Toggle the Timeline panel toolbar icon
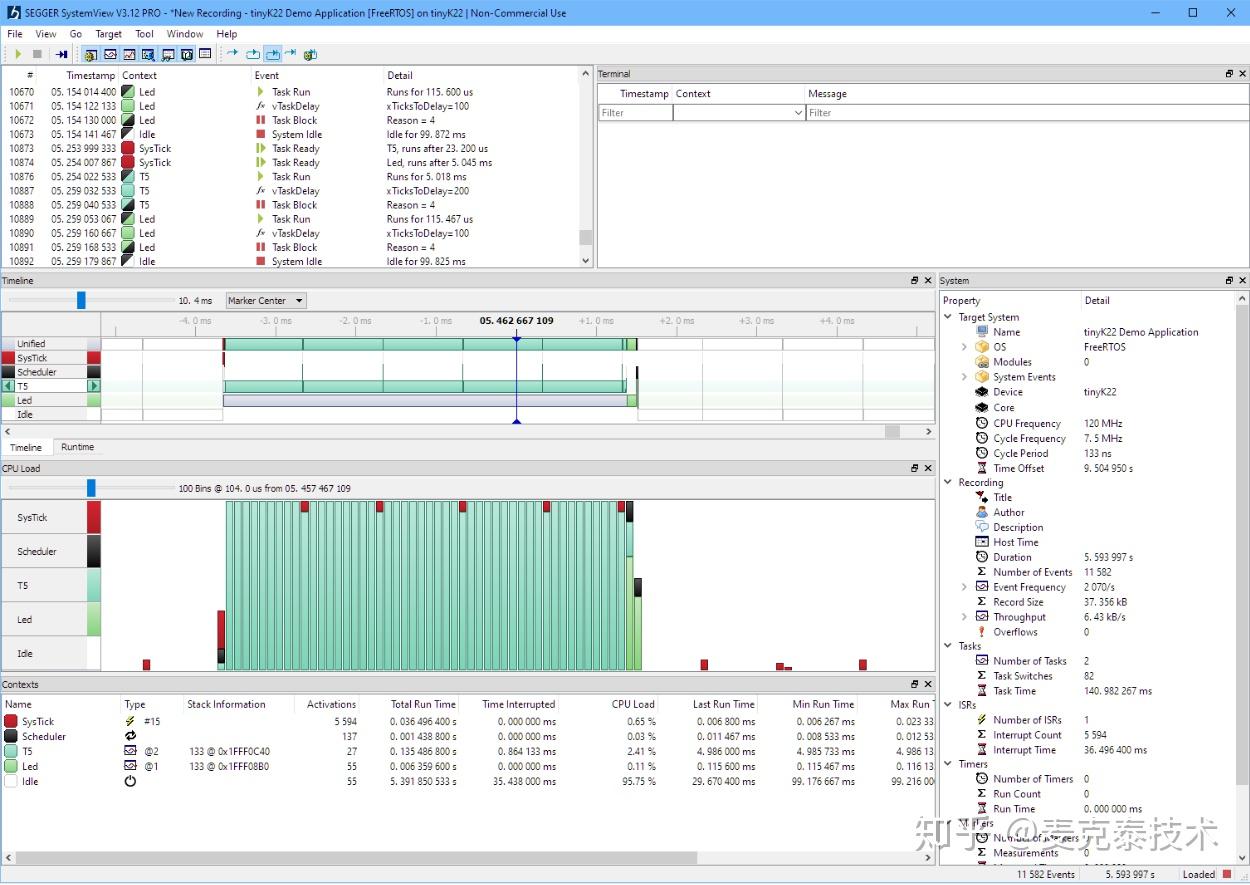 tap(110, 54)
